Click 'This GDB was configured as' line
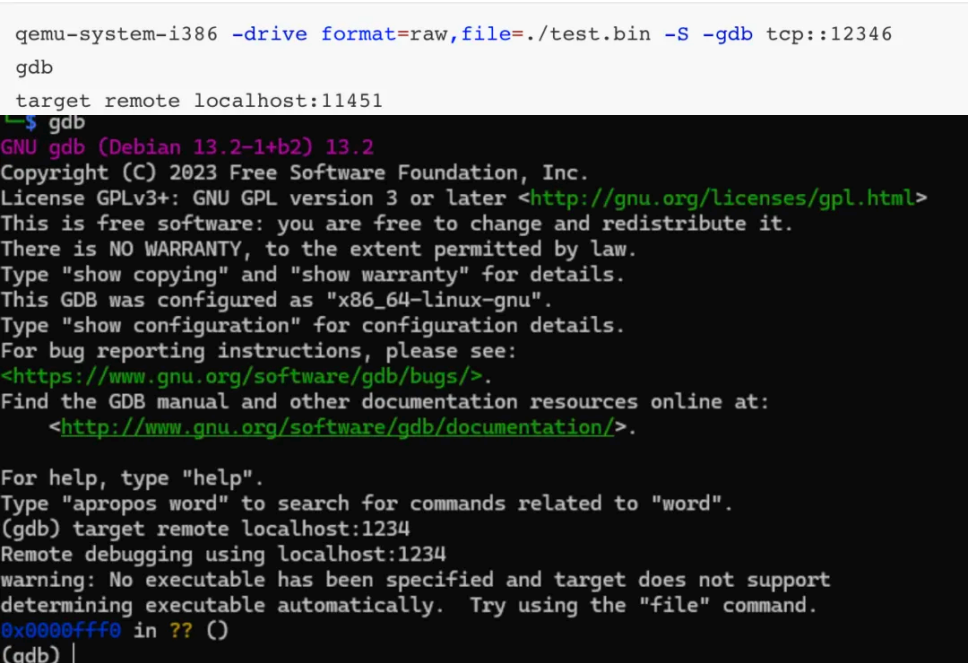969x663 pixels. pos(276,300)
